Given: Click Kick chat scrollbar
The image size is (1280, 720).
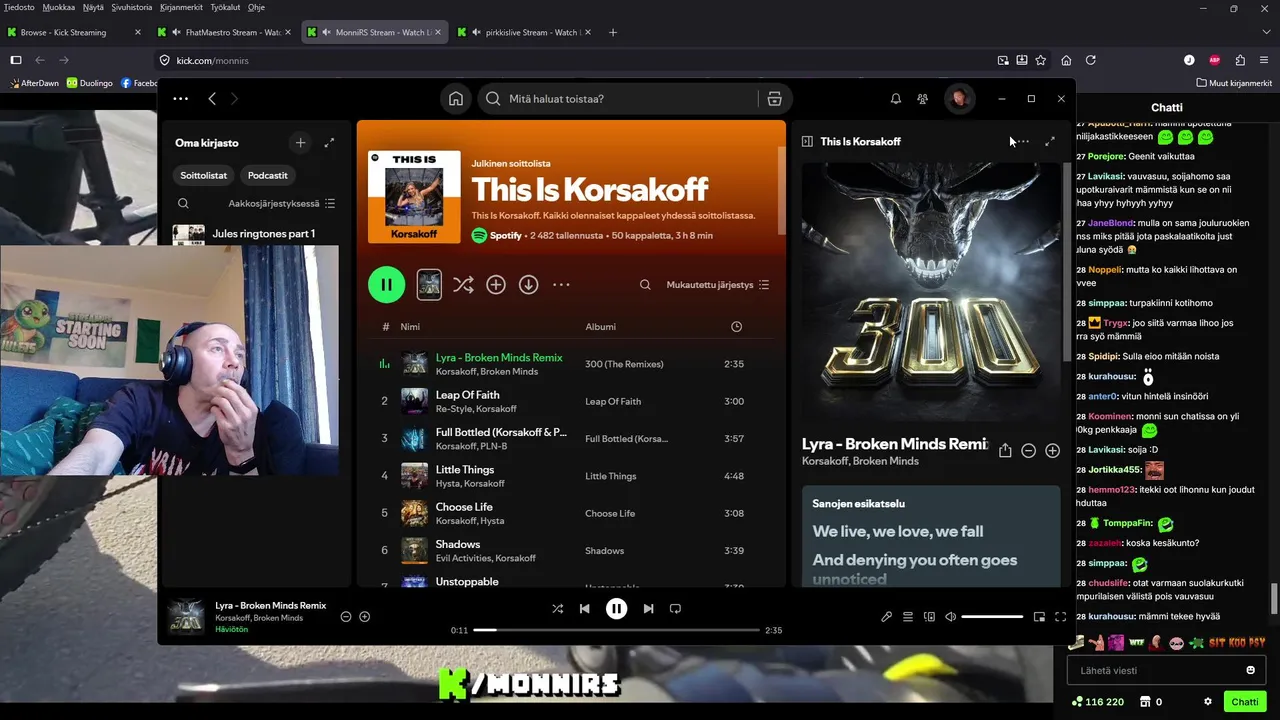Looking at the screenshot, I should pos(1273,598).
